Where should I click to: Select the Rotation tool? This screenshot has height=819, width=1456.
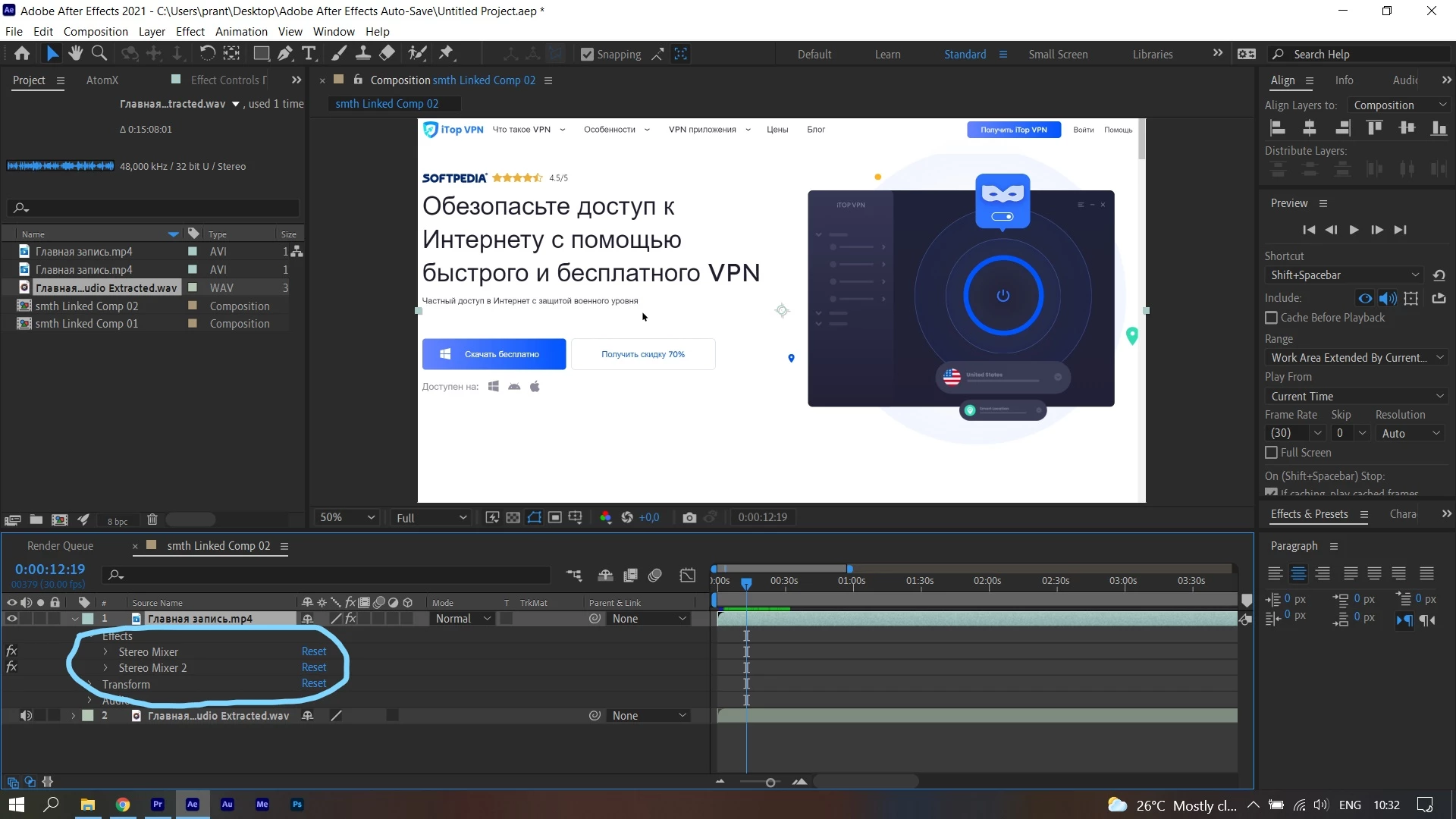point(206,54)
